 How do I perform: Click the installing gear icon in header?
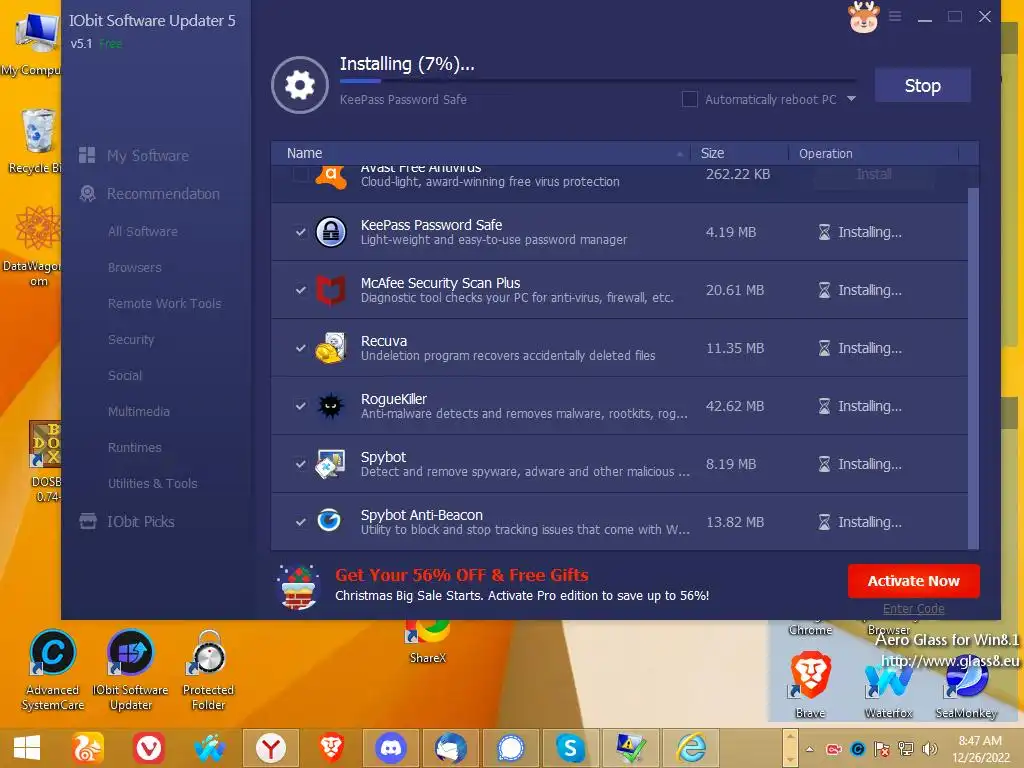300,85
